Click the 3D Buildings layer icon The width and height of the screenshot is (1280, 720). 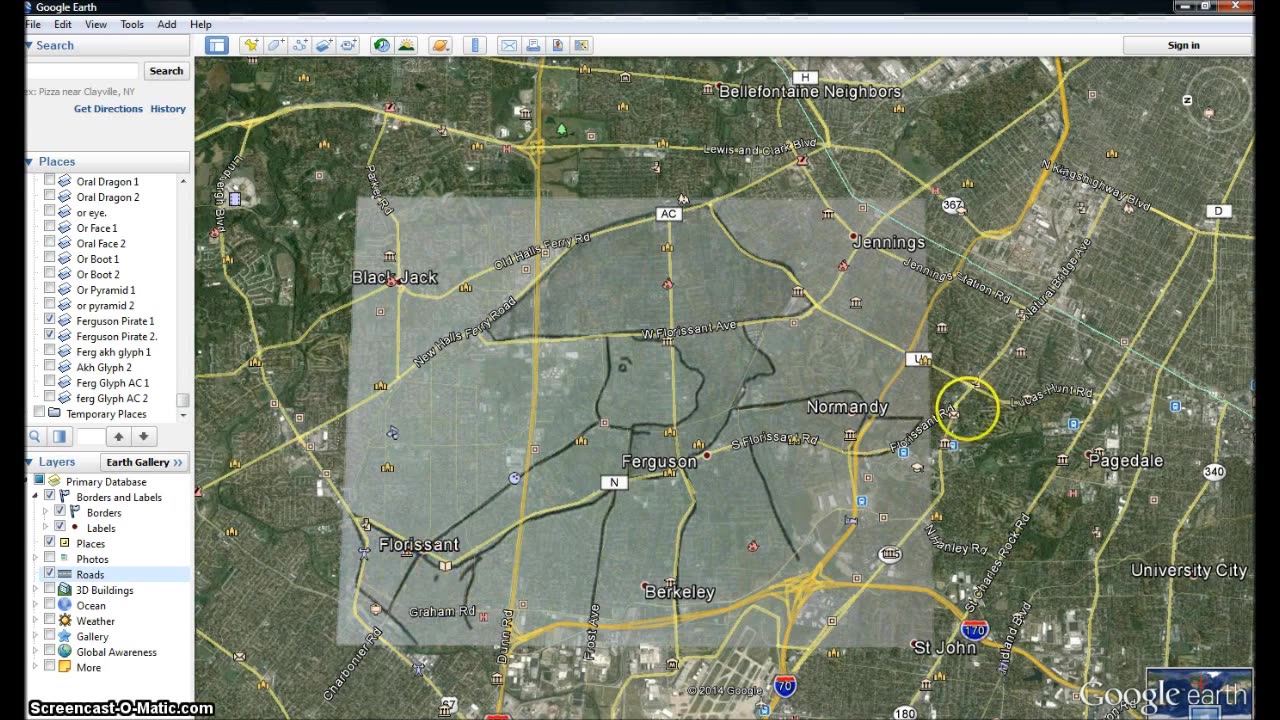[65, 590]
